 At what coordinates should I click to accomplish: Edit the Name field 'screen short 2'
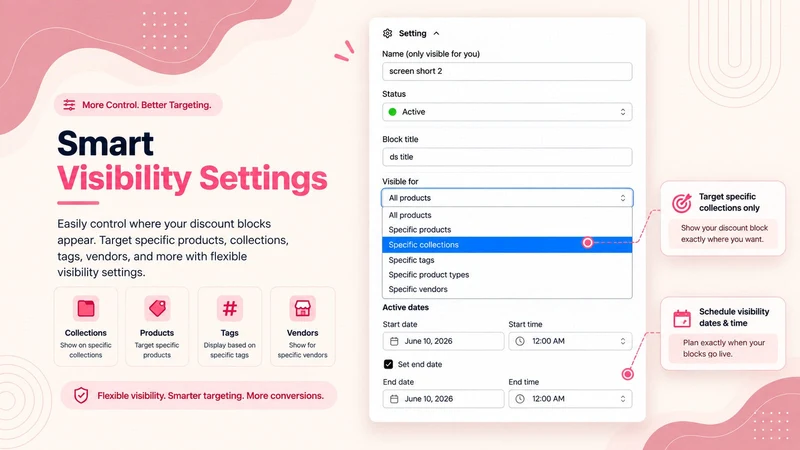click(507, 71)
